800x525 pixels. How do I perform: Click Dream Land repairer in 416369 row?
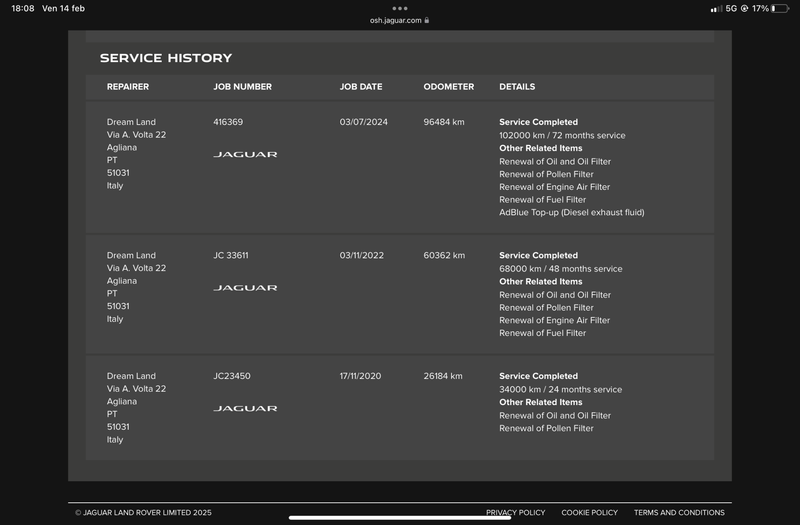131,122
